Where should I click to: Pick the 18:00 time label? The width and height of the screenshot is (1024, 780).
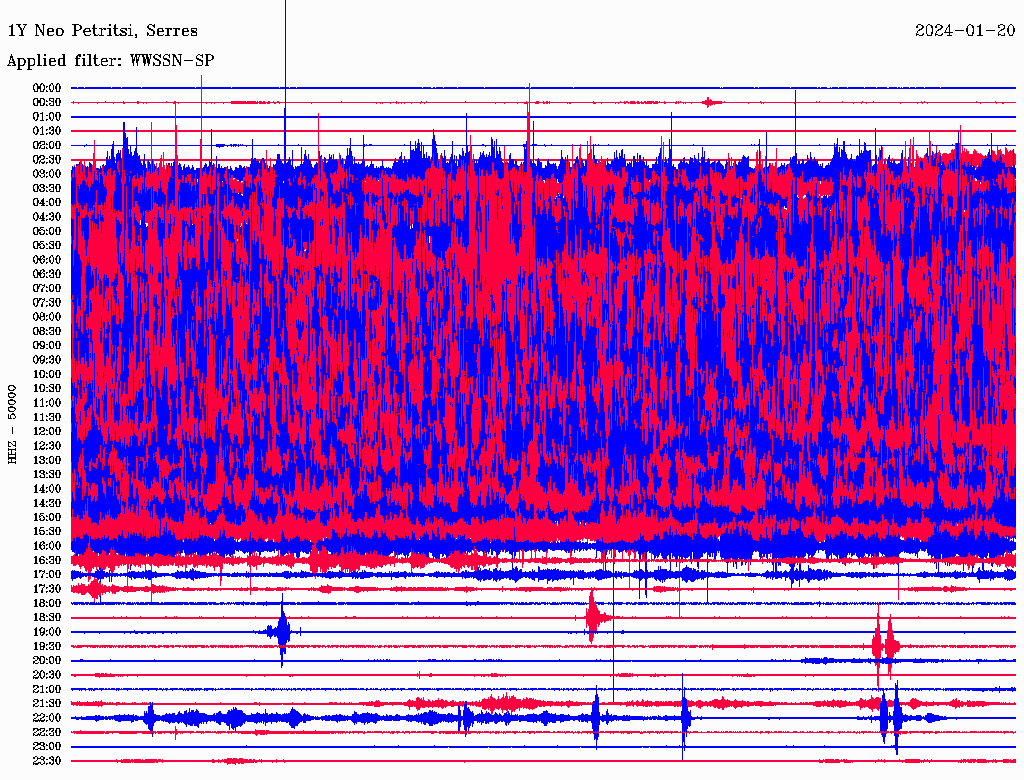[x=47, y=603]
